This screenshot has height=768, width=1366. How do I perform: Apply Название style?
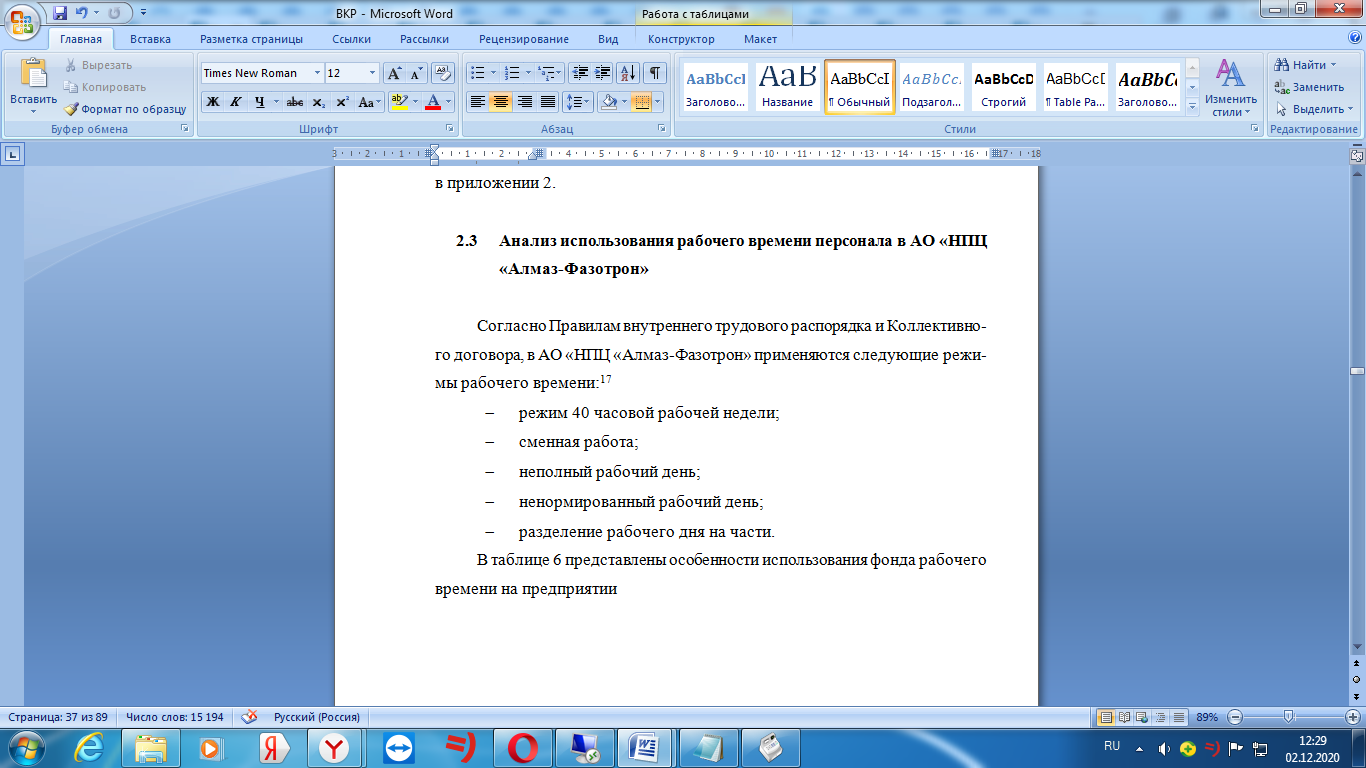[x=787, y=86]
